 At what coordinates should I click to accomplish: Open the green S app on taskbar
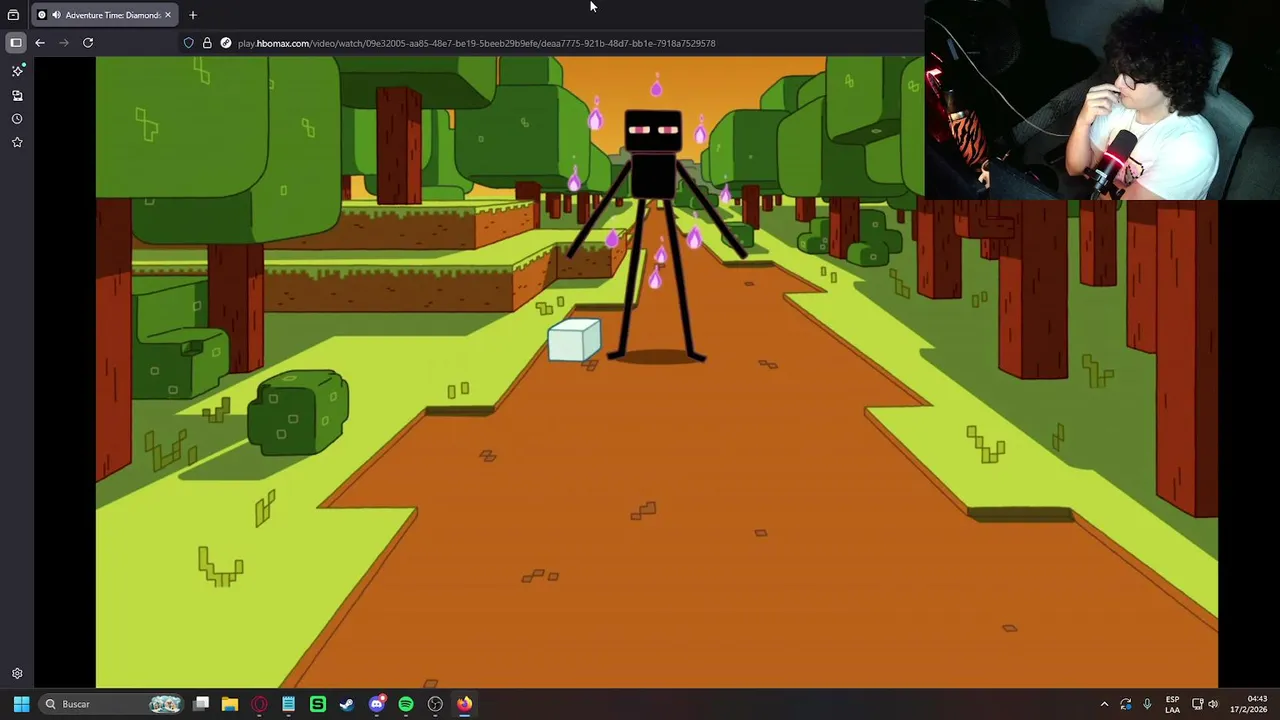coord(318,704)
